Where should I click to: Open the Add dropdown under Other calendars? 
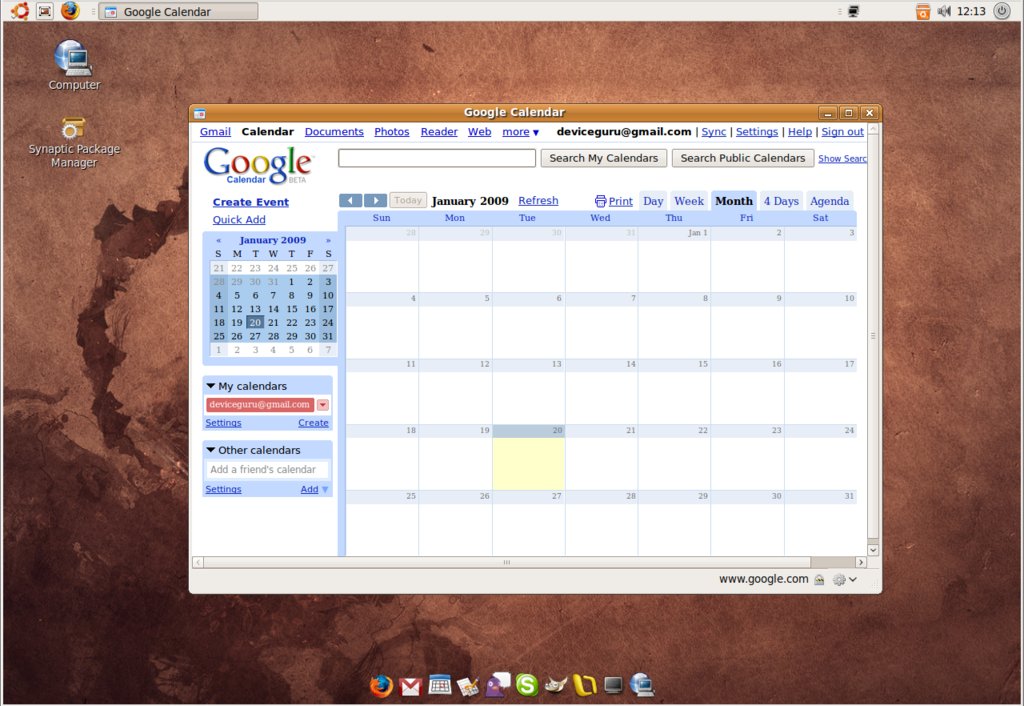314,489
